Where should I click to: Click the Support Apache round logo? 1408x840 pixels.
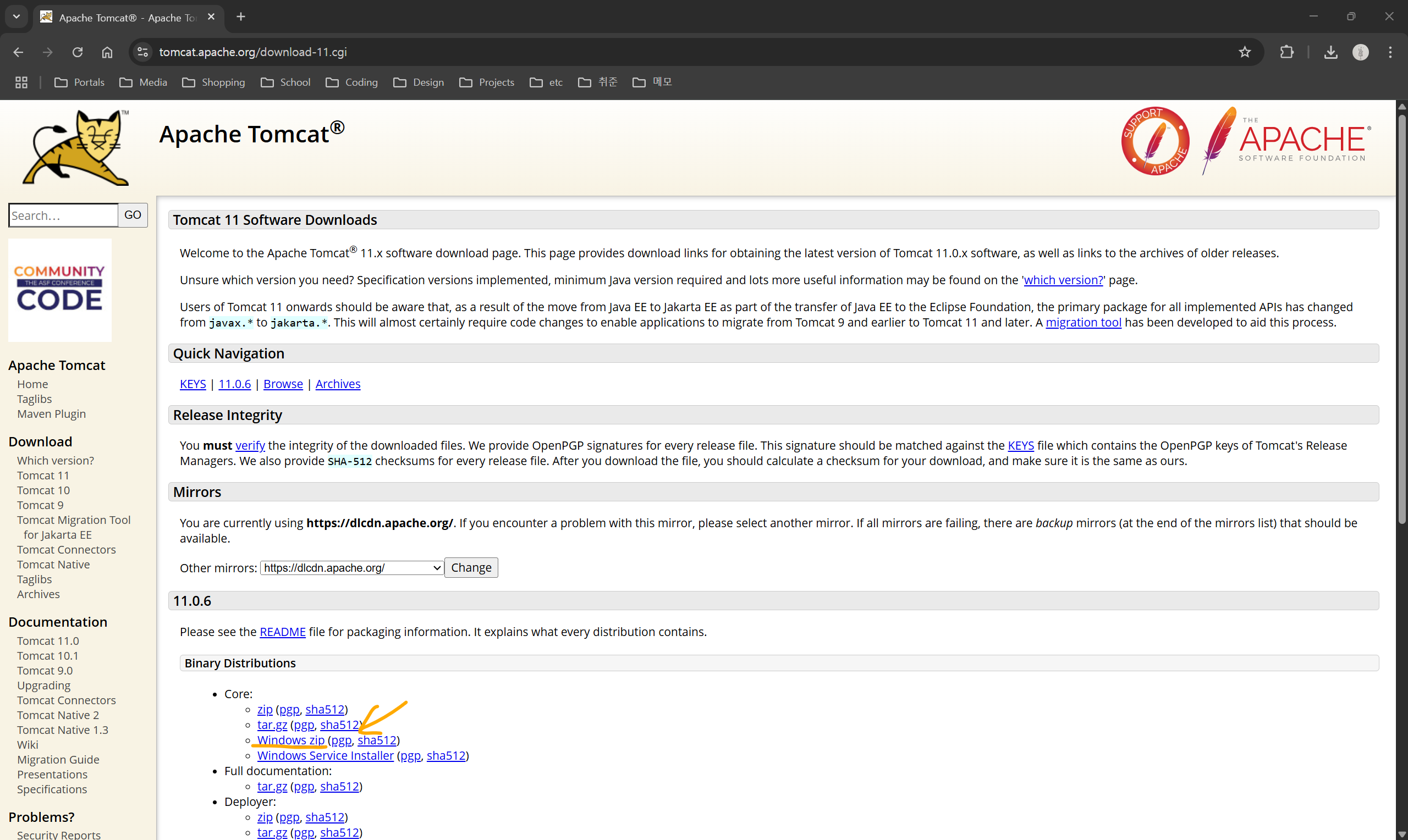pyautogui.click(x=1155, y=141)
